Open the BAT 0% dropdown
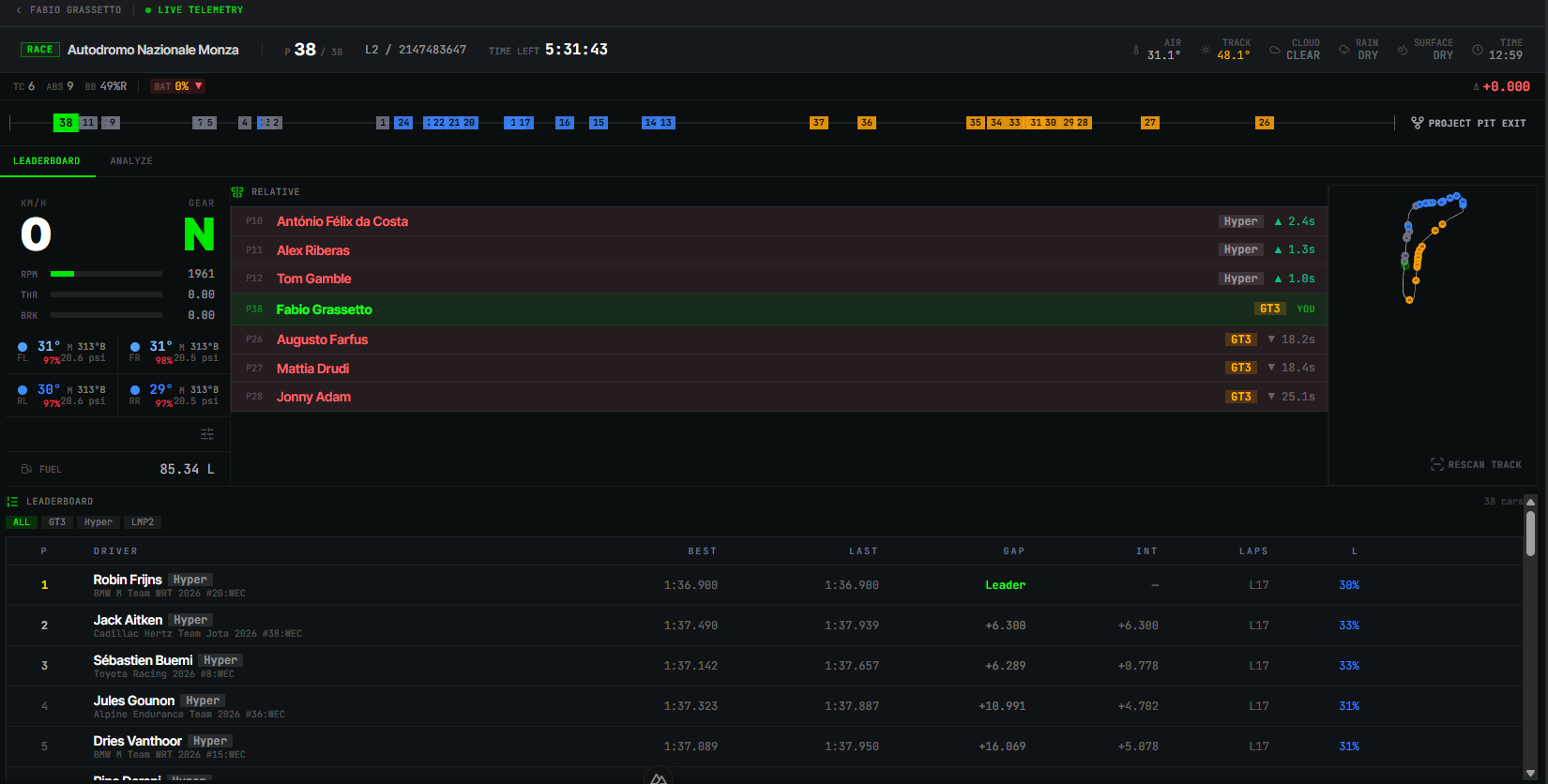1548x784 pixels. [x=178, y=86]
